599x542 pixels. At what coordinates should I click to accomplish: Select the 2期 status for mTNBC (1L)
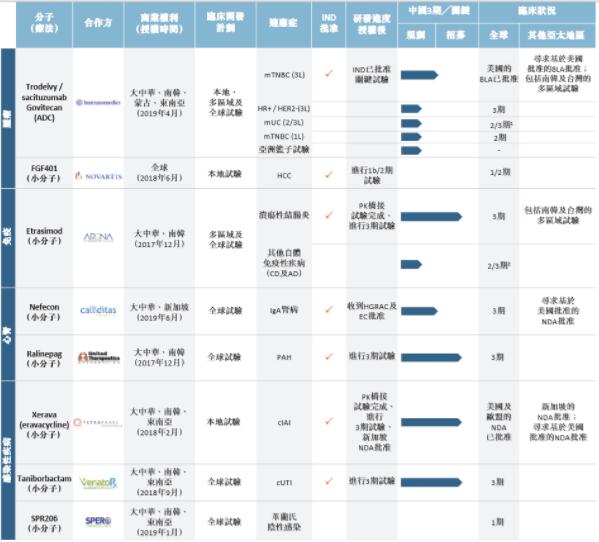pyautogui.click(x=500, y=138)
